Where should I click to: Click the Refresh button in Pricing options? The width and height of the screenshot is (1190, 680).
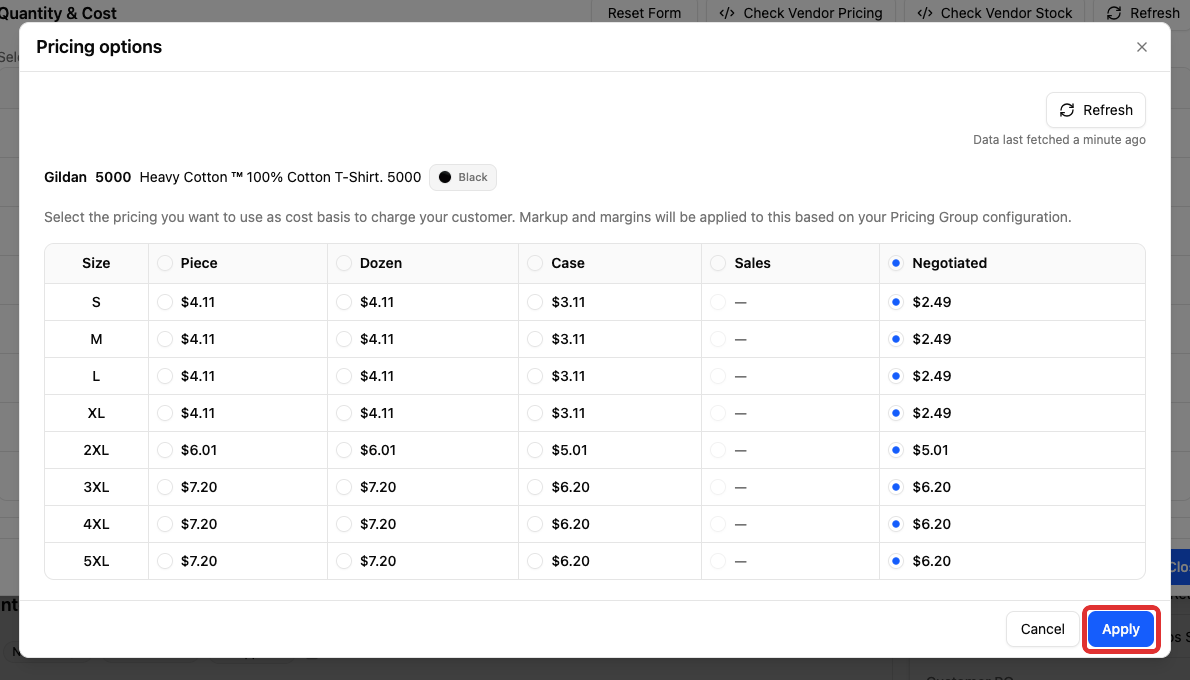coord(1095,110)
